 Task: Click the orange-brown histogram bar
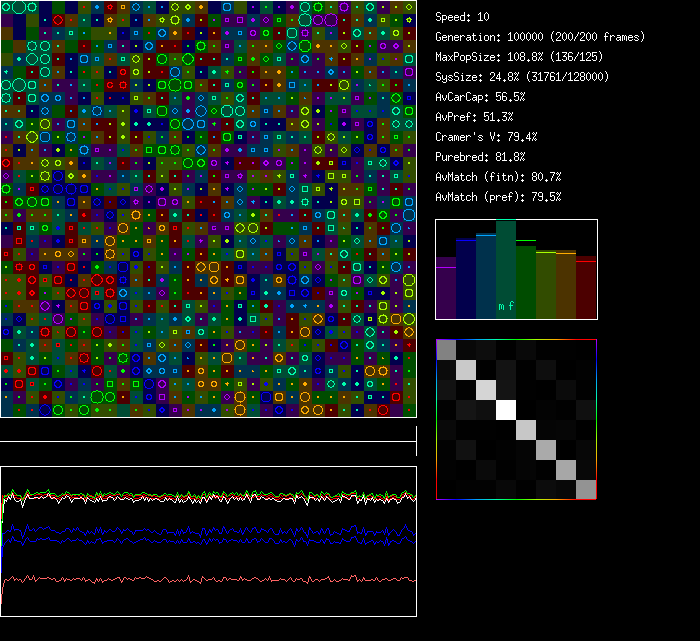tap(566, 286)
